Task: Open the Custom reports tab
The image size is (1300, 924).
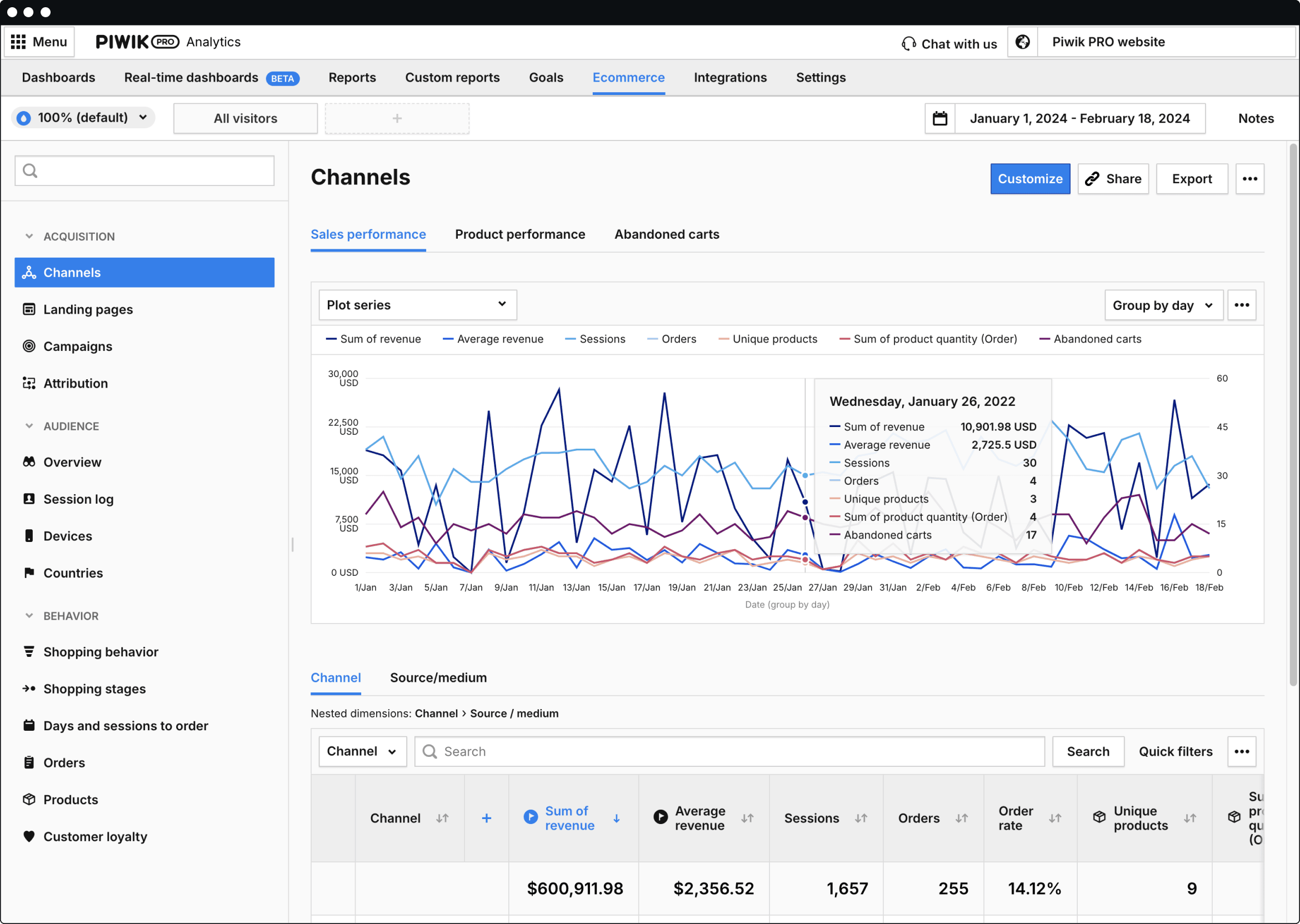Action: pos(452,77)
